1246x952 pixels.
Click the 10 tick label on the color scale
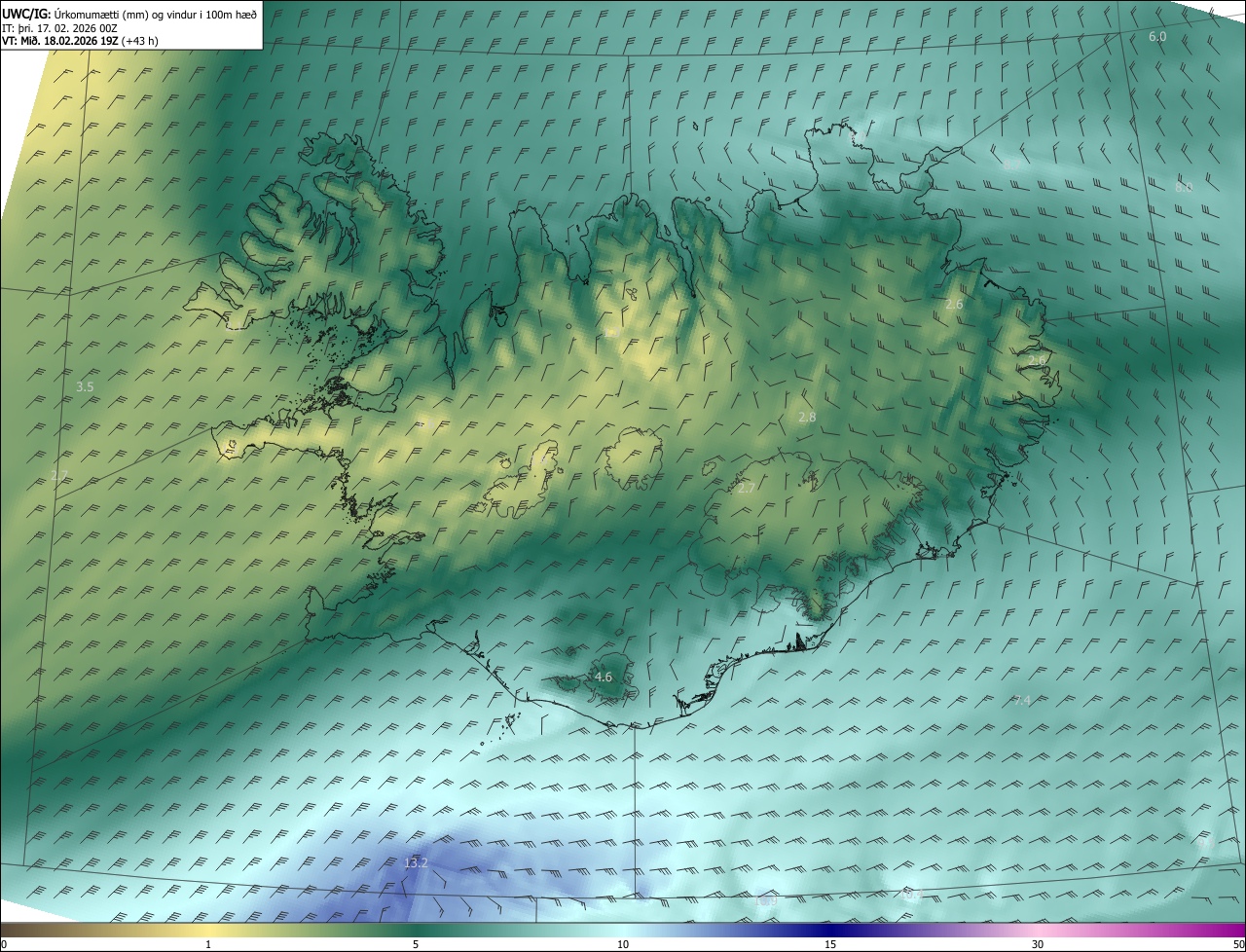click(623, 944)
